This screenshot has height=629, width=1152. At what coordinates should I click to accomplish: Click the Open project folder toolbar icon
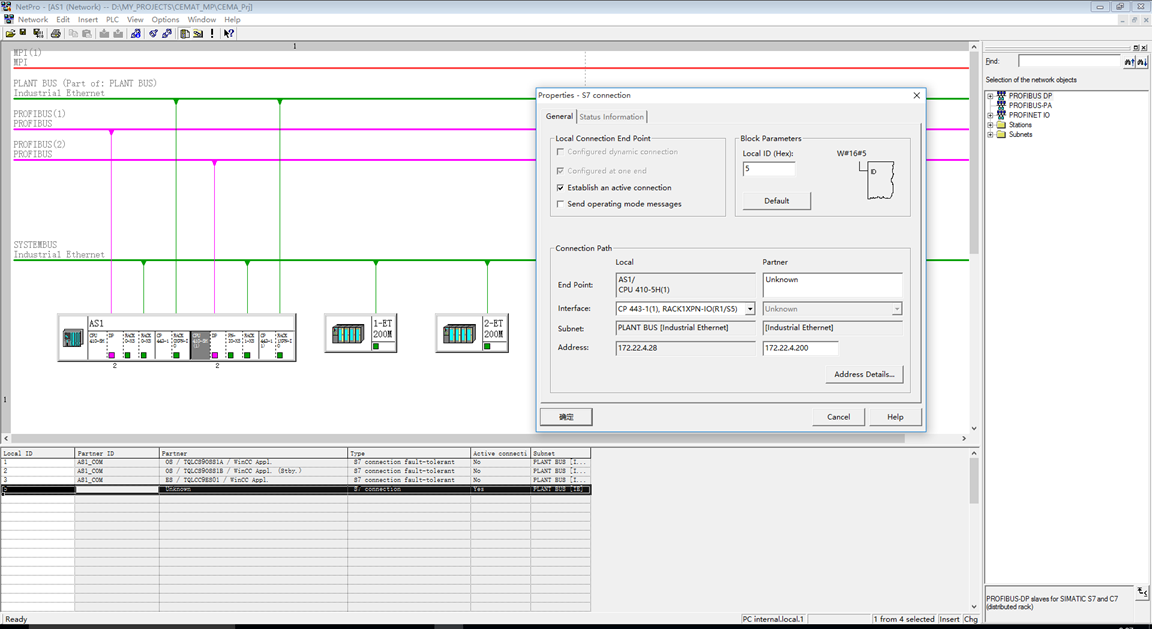(x=10, y=33)
